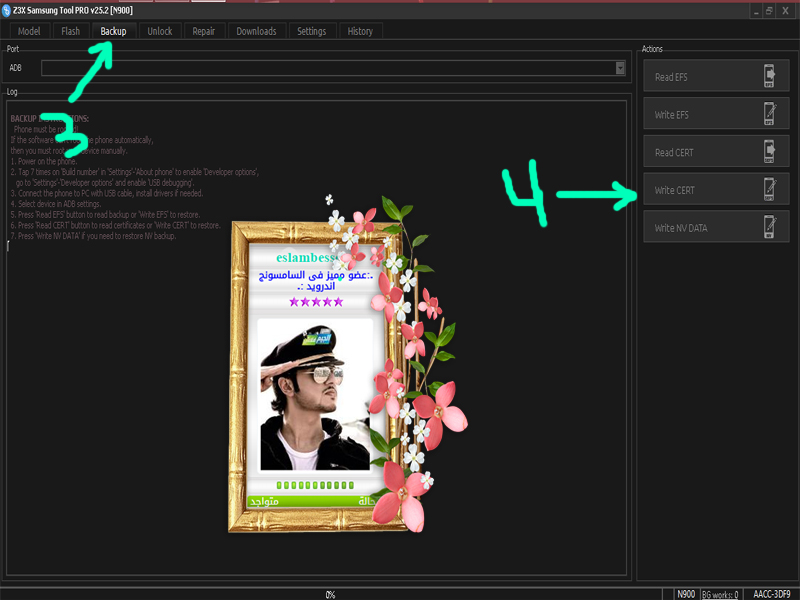Open the Downloads tab
Screen dimensions: 800x600
tap(256, 31)
